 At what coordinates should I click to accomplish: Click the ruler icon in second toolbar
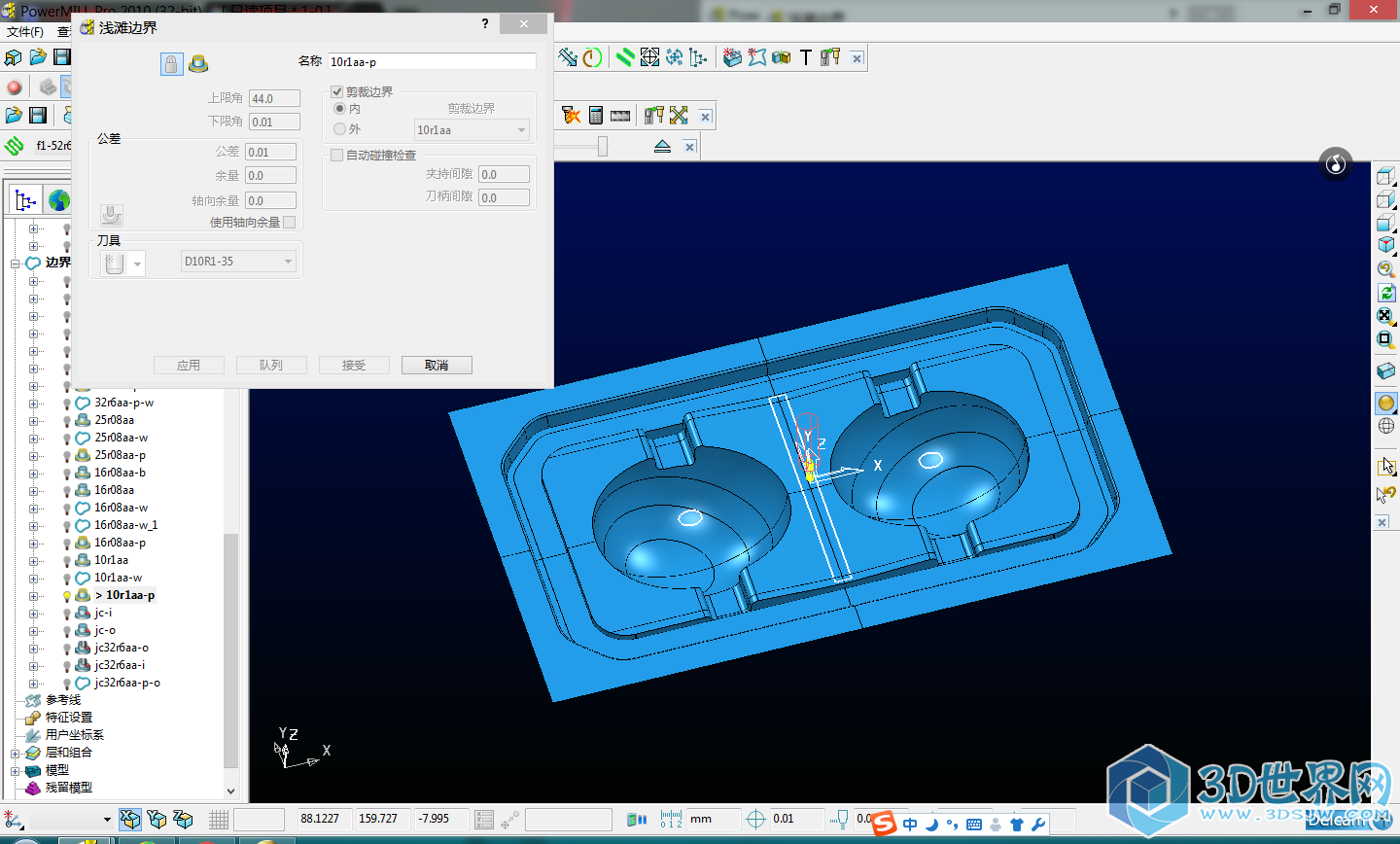tap(620, 116)
